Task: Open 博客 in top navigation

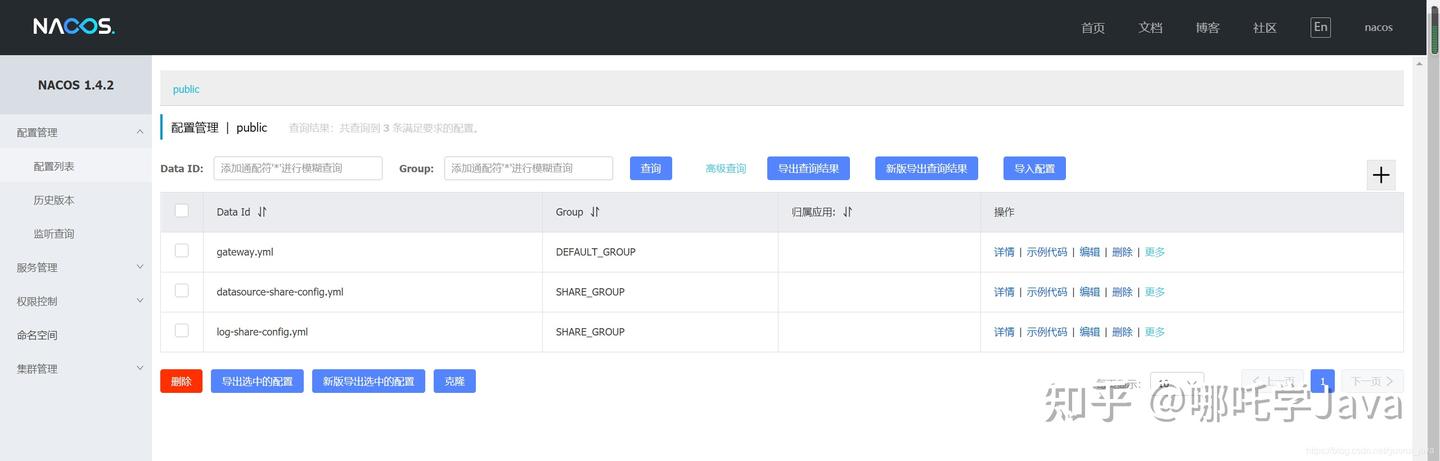Action: pos(1207,28)
